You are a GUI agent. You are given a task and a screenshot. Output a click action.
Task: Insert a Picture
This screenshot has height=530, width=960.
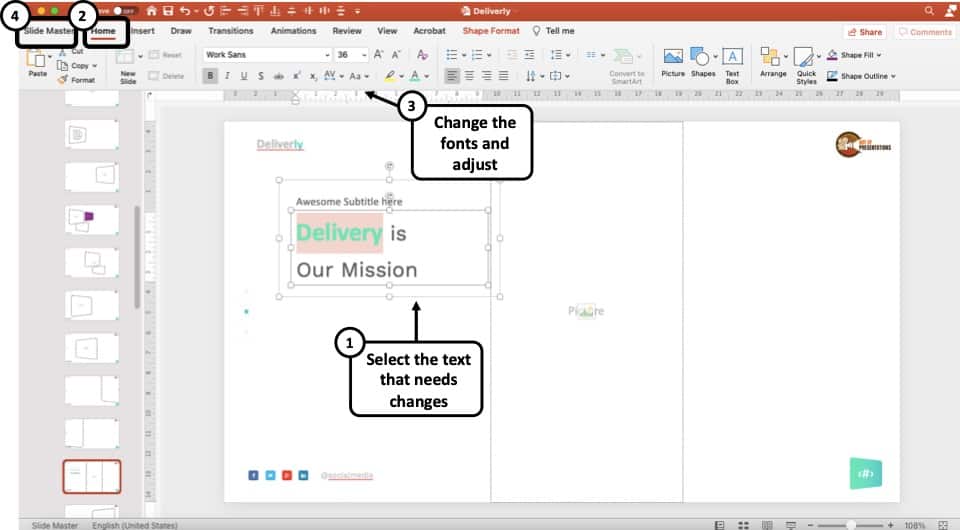673,63
